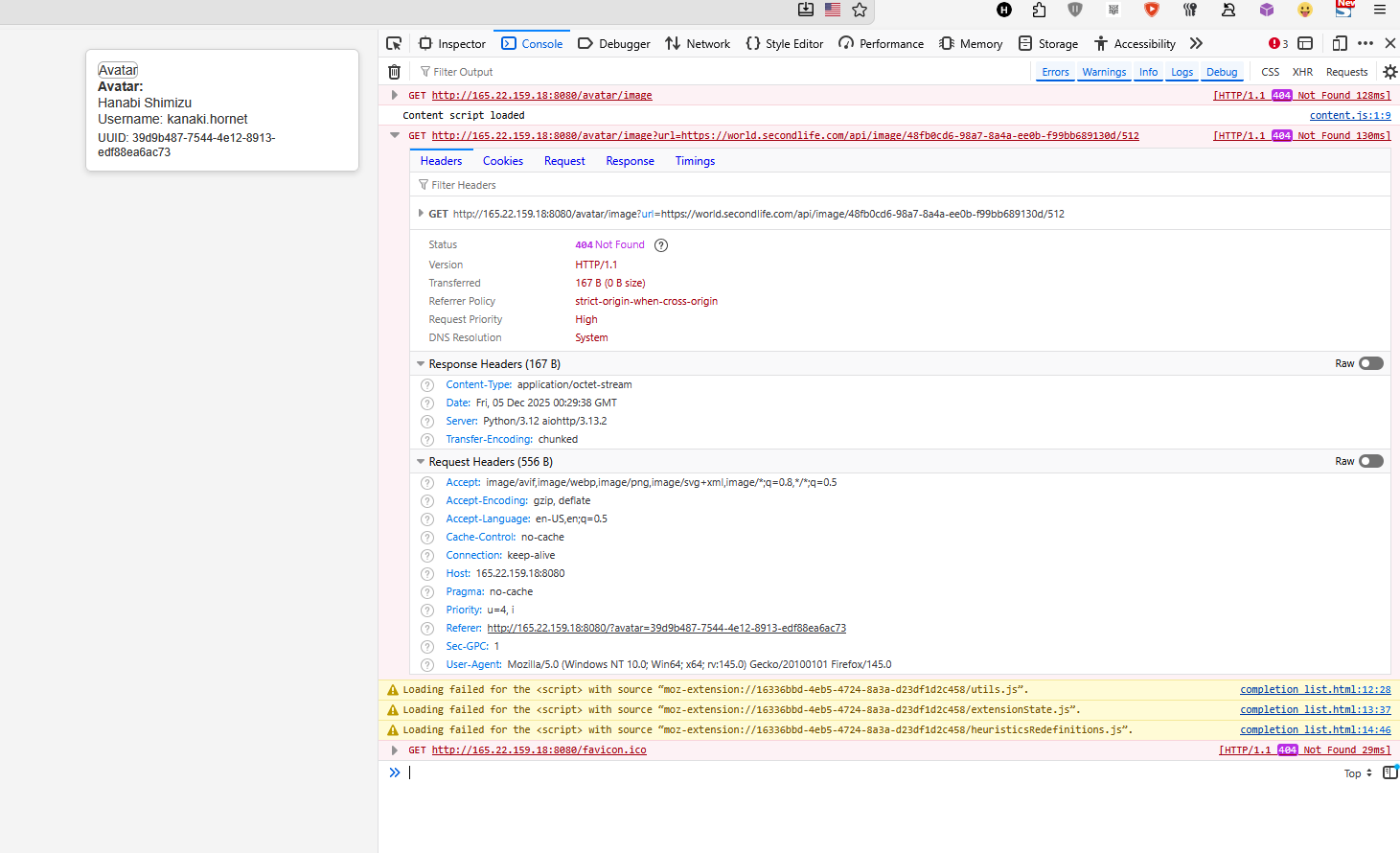This screenshot has height=853, width=1400.
Task: Bookmark page with star icon
Action: (860, 10)
